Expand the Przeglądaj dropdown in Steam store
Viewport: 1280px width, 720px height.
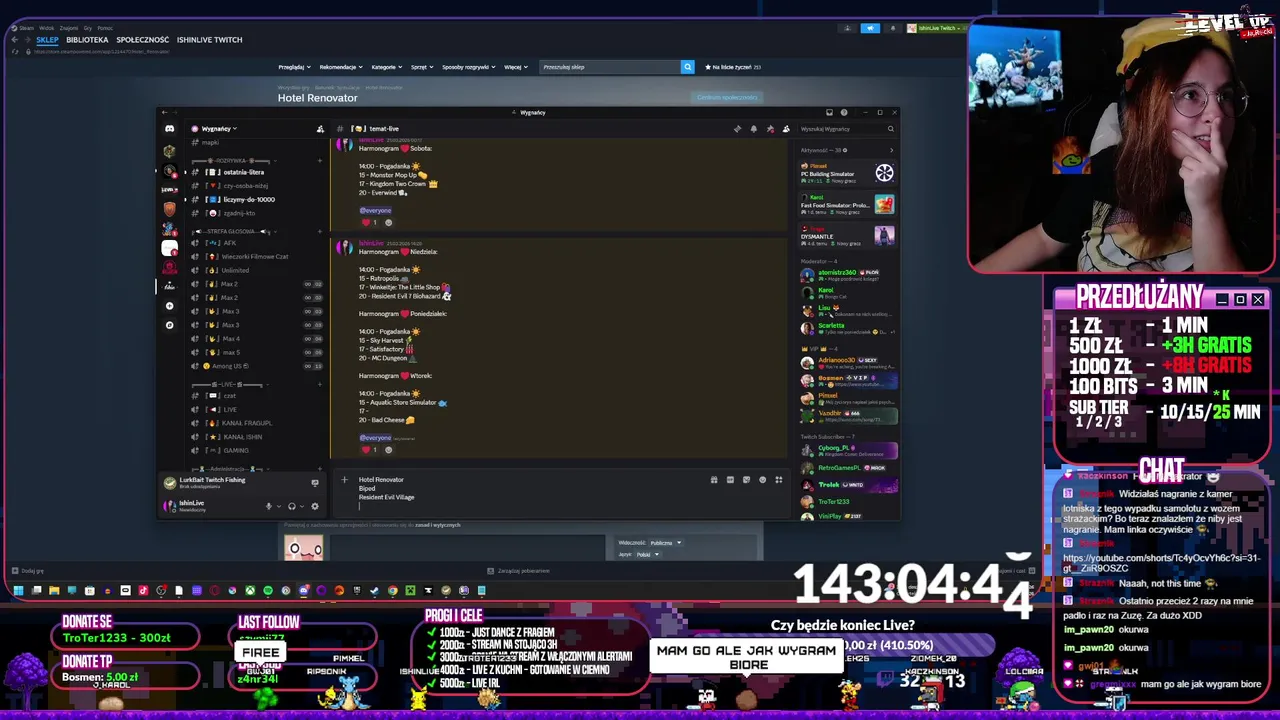pyautogui.click(x=293, y=67)
